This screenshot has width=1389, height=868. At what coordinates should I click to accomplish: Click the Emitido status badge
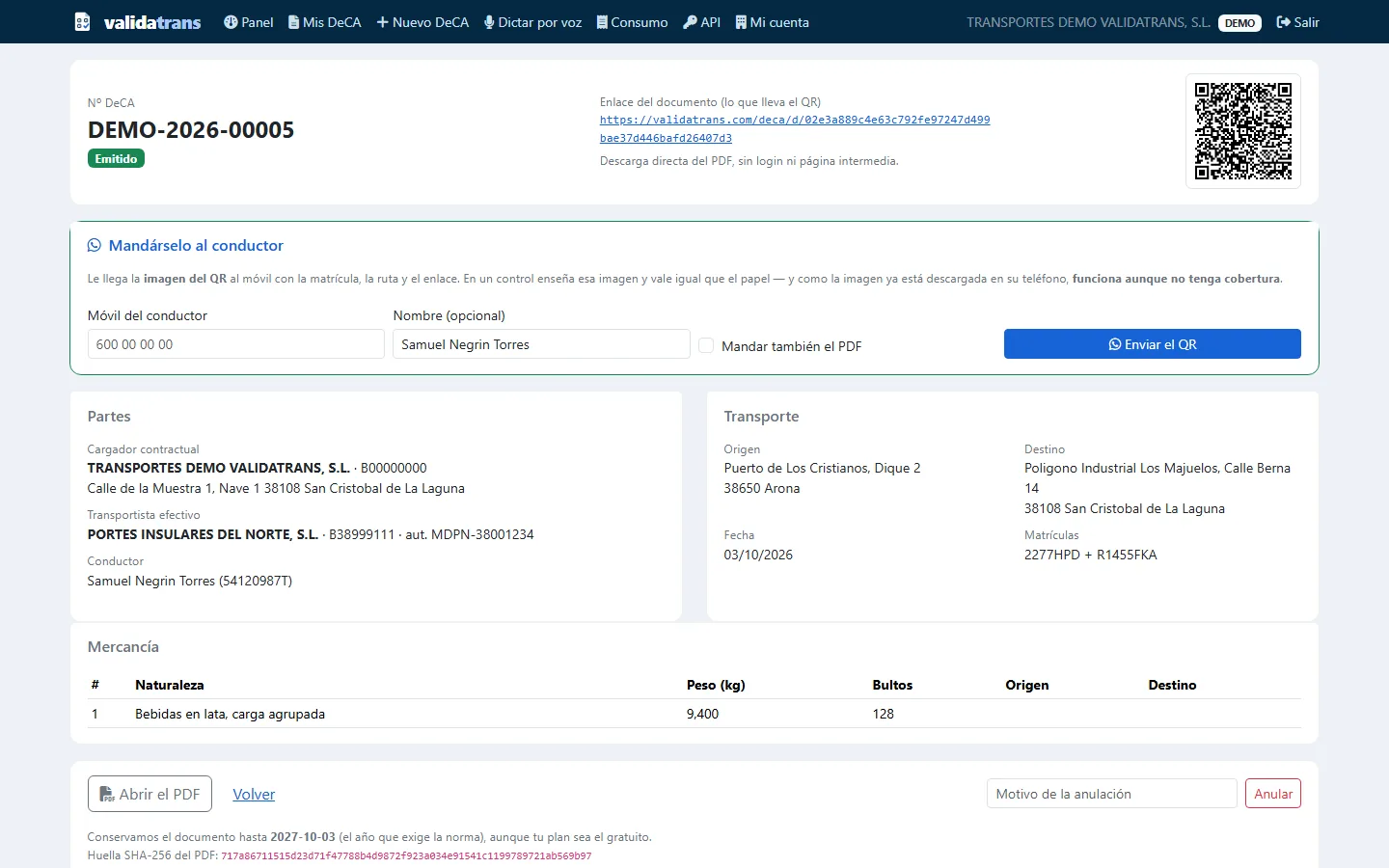[x=116, y=159]
